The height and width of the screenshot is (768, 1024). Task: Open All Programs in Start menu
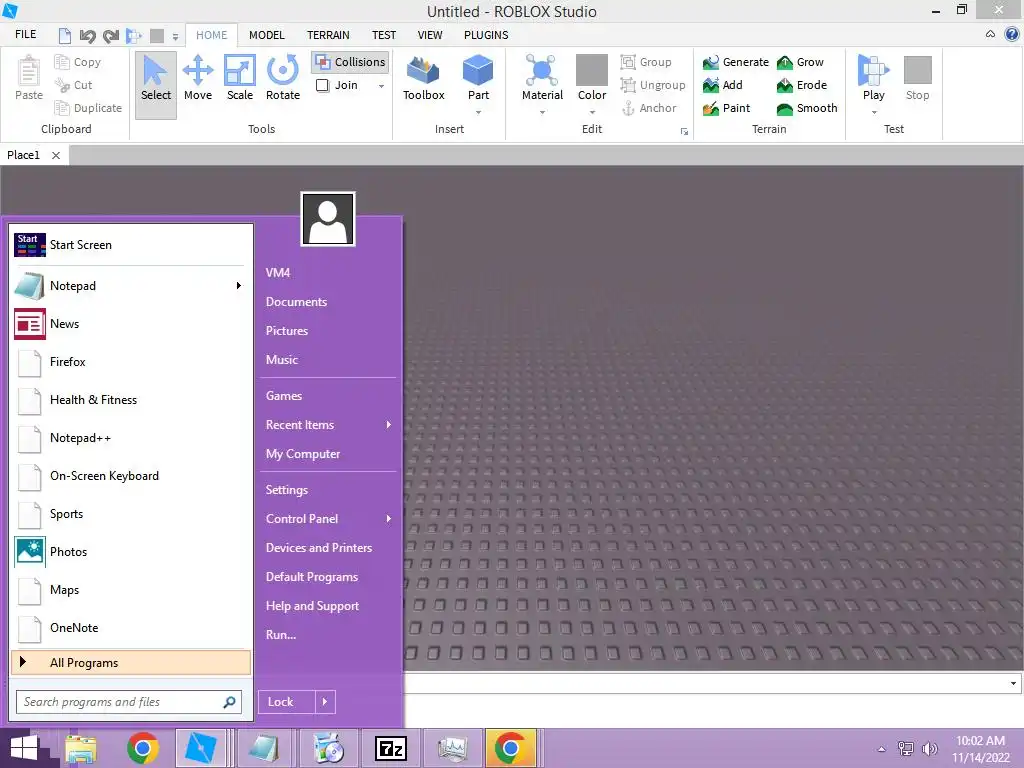pos(131,662)
